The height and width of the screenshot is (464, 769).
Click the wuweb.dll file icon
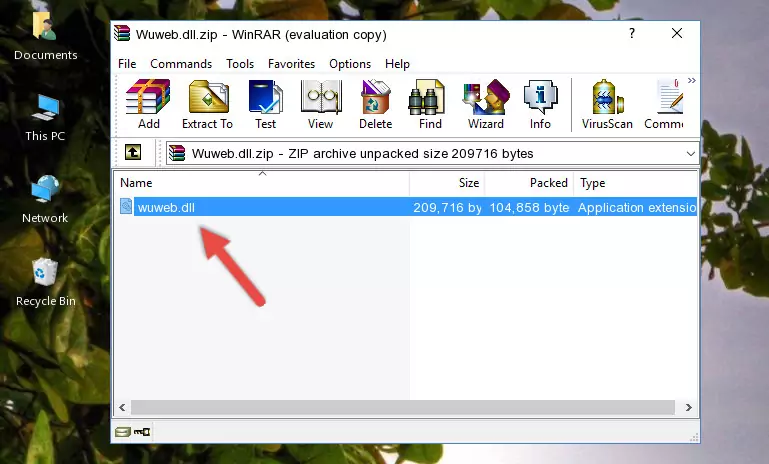click(126, 206)
